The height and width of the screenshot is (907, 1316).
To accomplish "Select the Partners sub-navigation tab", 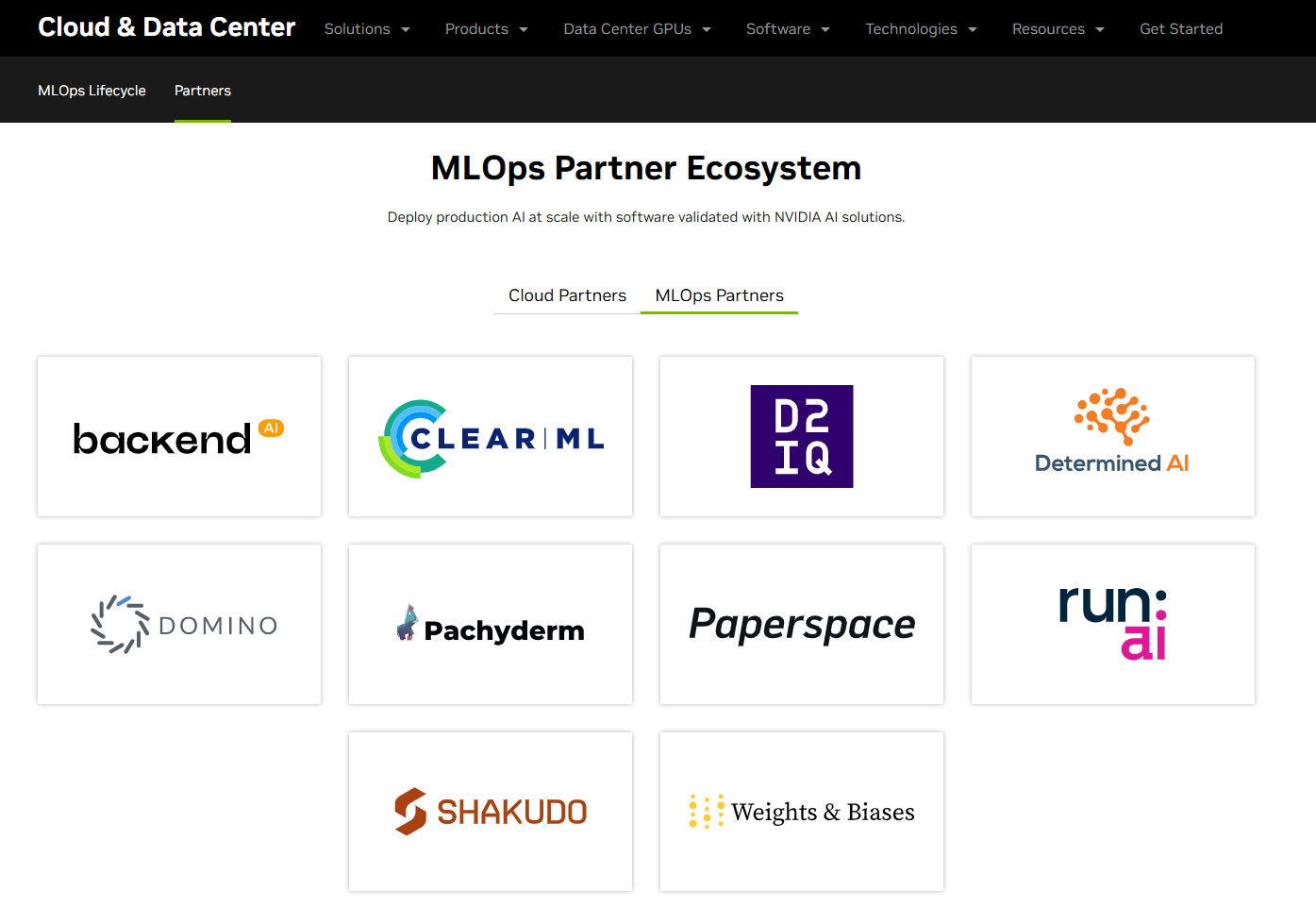I will tap(203, 91).
